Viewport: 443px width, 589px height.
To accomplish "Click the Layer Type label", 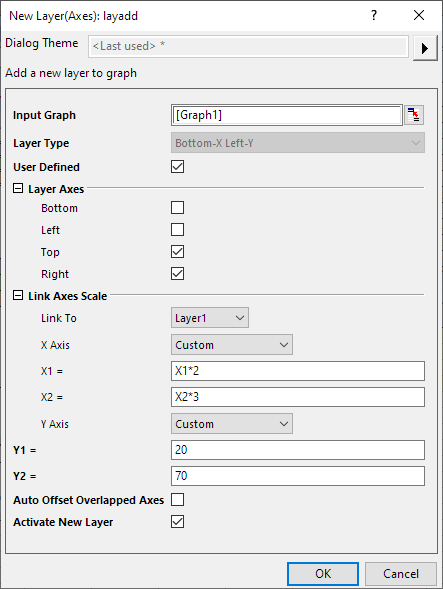I will point(41,143).
